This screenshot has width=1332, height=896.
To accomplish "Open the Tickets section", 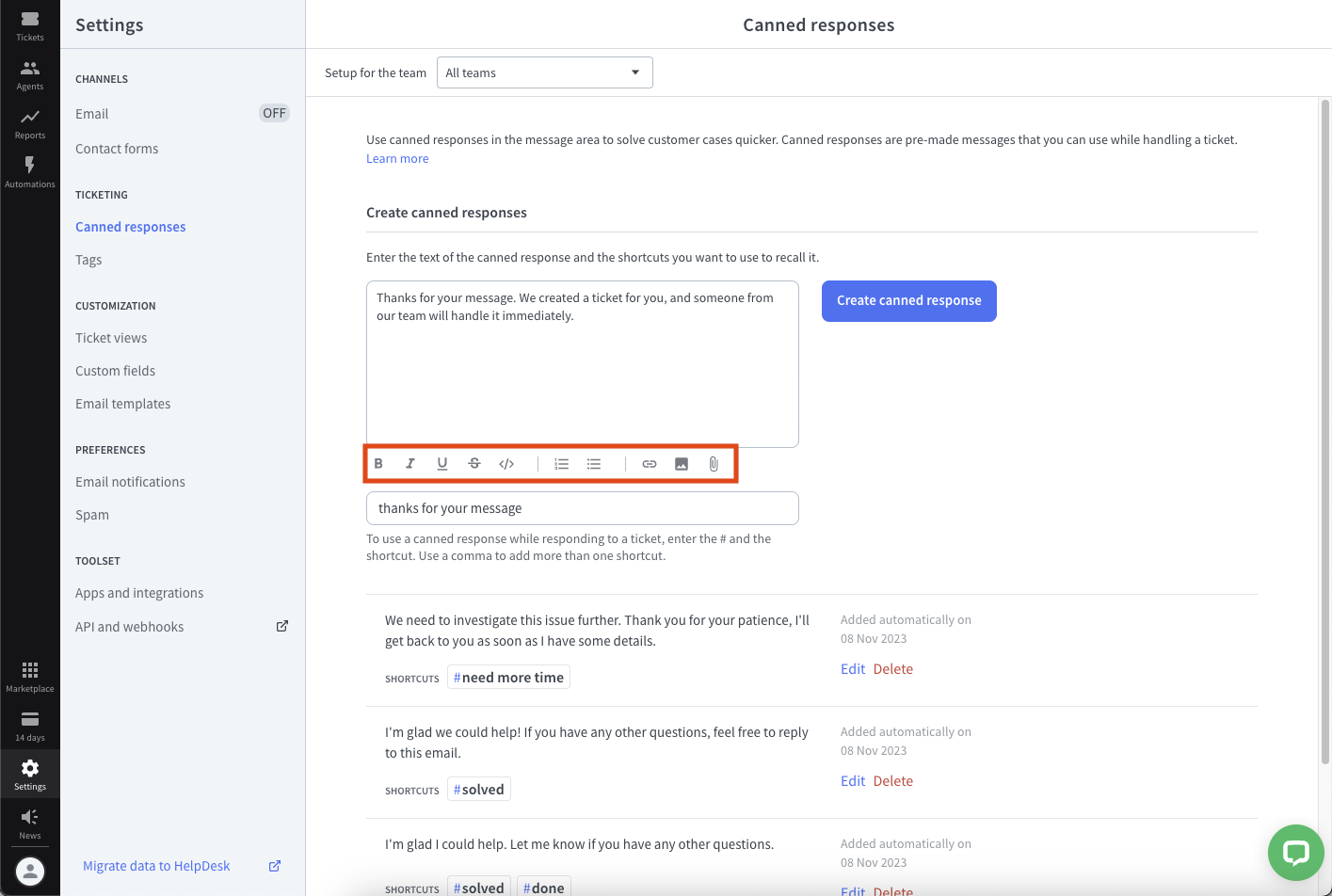I will [x=30, y=25].
